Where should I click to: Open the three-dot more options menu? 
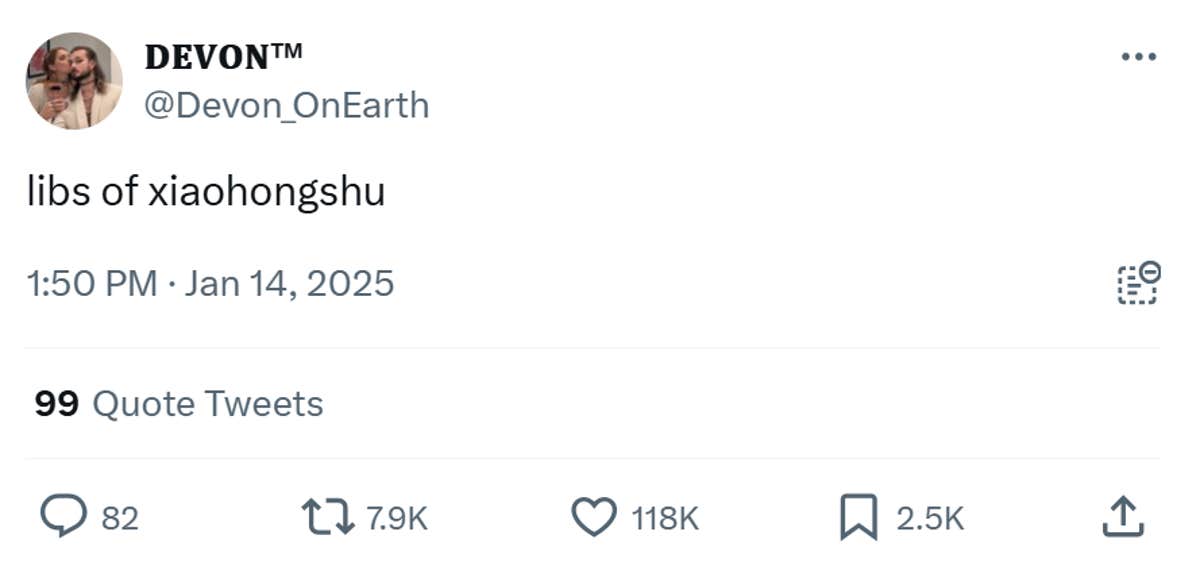[1138, 57]
